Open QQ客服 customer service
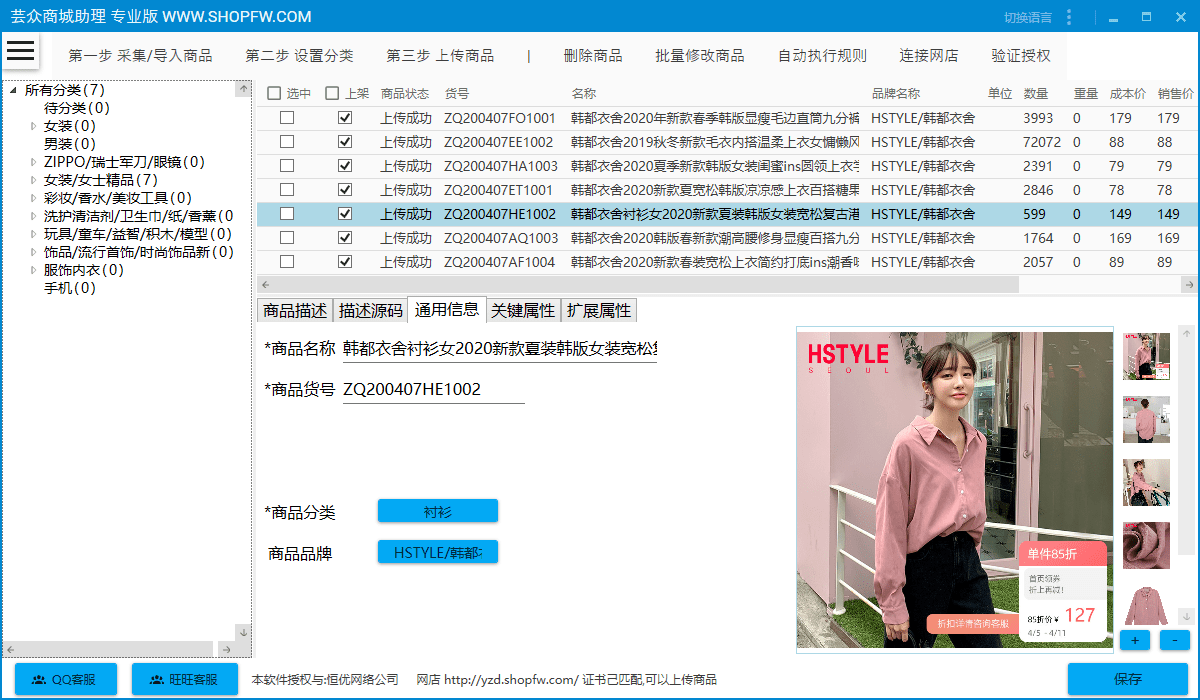 click(x=66, y=679)
